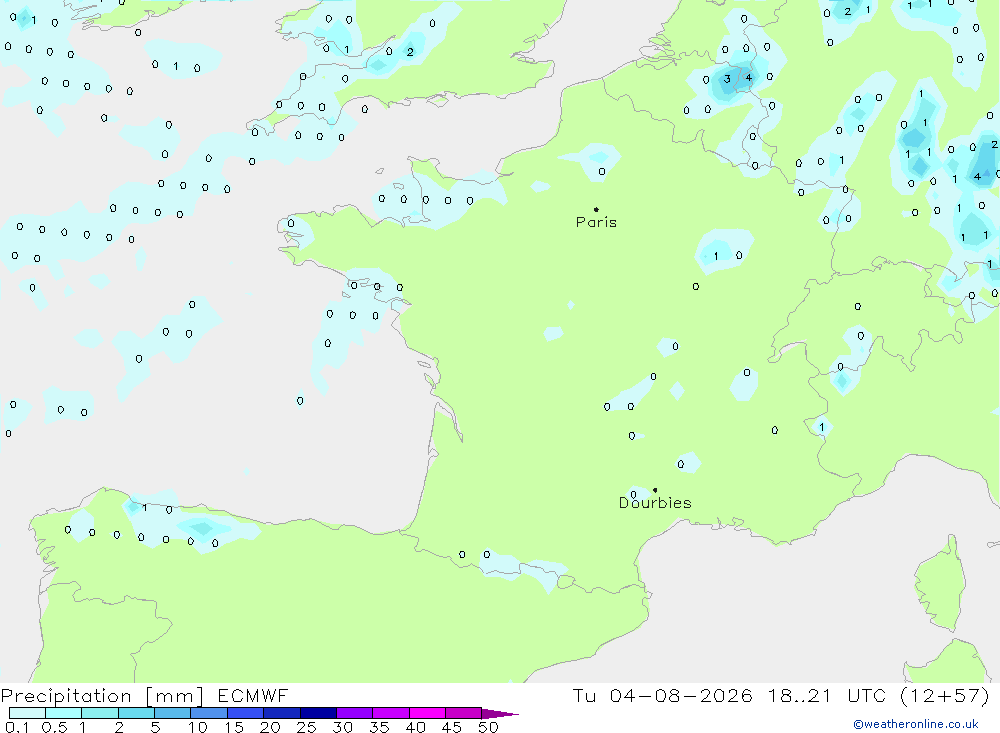Click the legend swatch between 10 and 15

point(209,713)
